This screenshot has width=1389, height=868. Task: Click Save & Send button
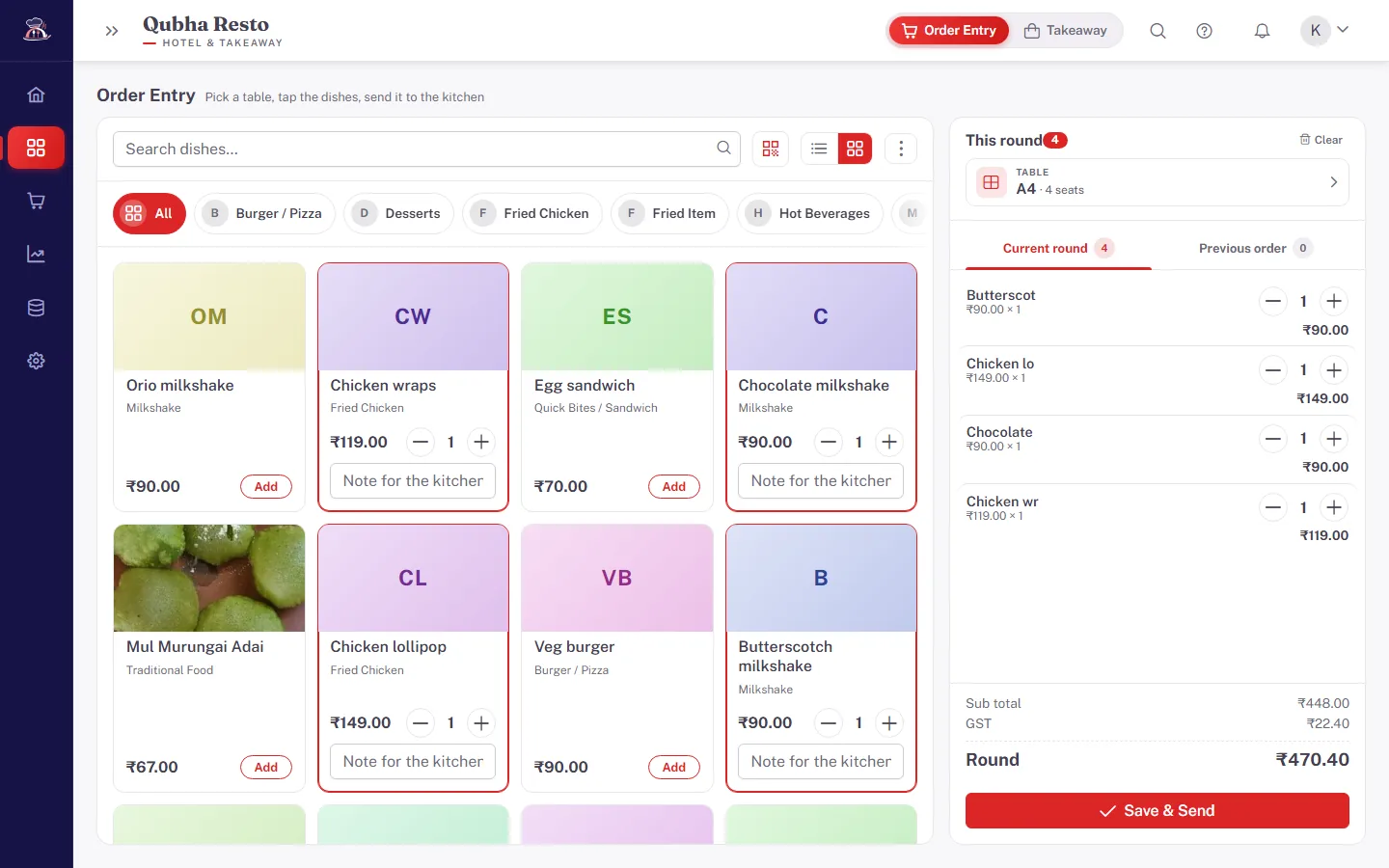[1157, 811]
